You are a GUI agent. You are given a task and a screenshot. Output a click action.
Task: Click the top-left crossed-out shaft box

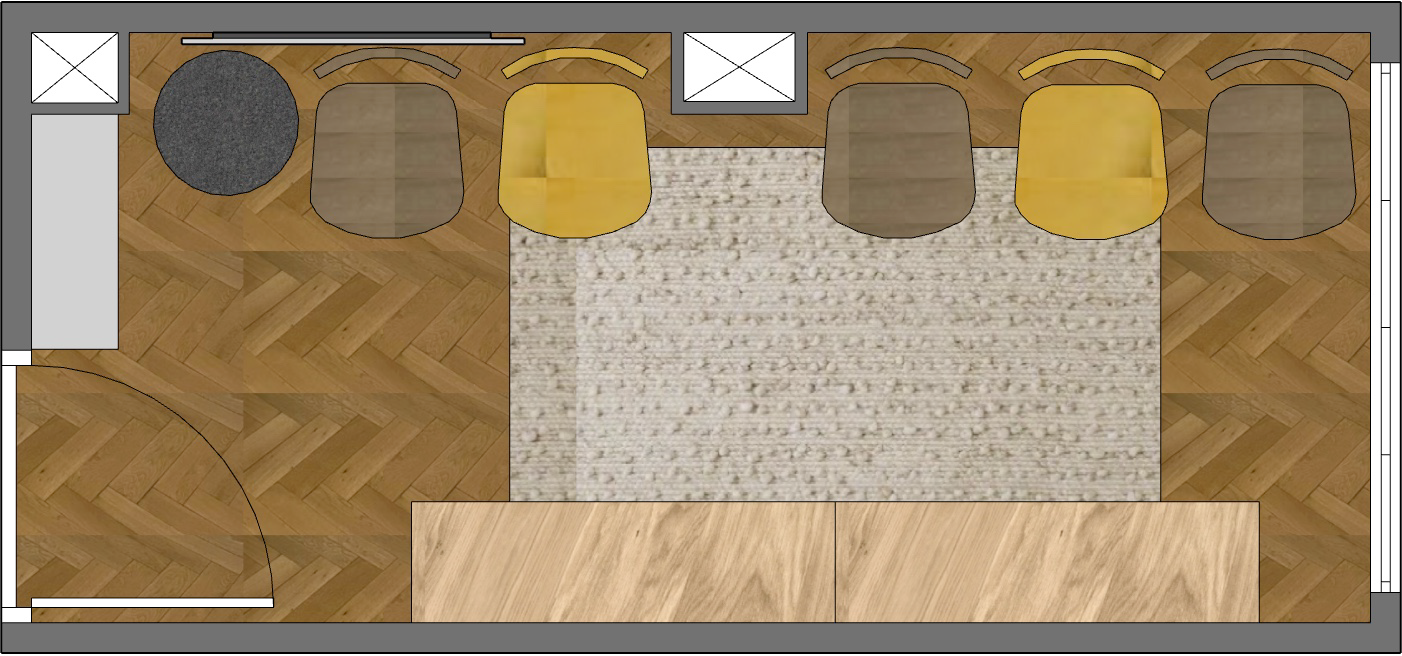[75, 68]
